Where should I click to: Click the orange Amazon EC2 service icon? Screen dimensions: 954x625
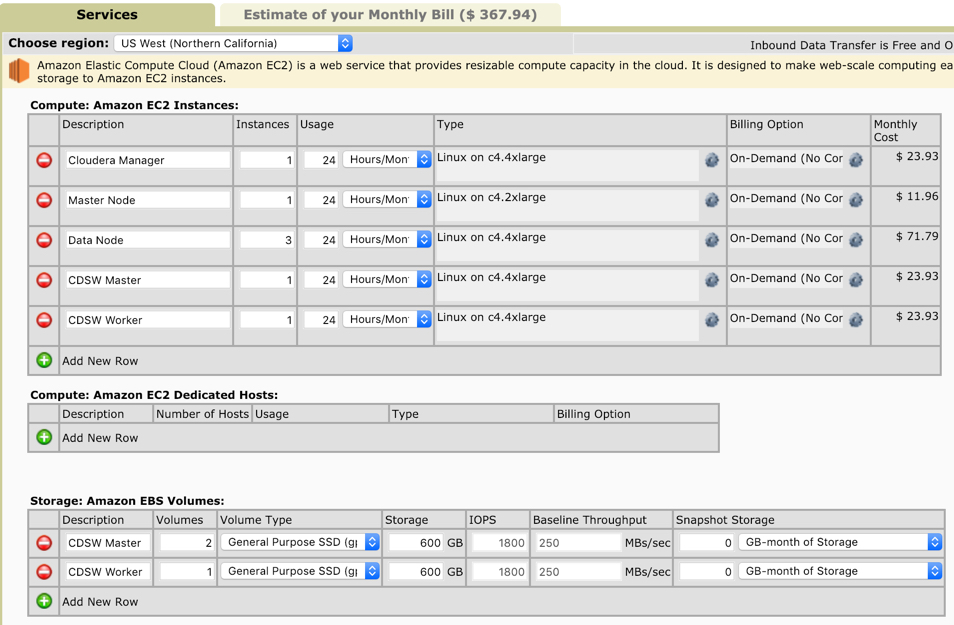point(19,71)
